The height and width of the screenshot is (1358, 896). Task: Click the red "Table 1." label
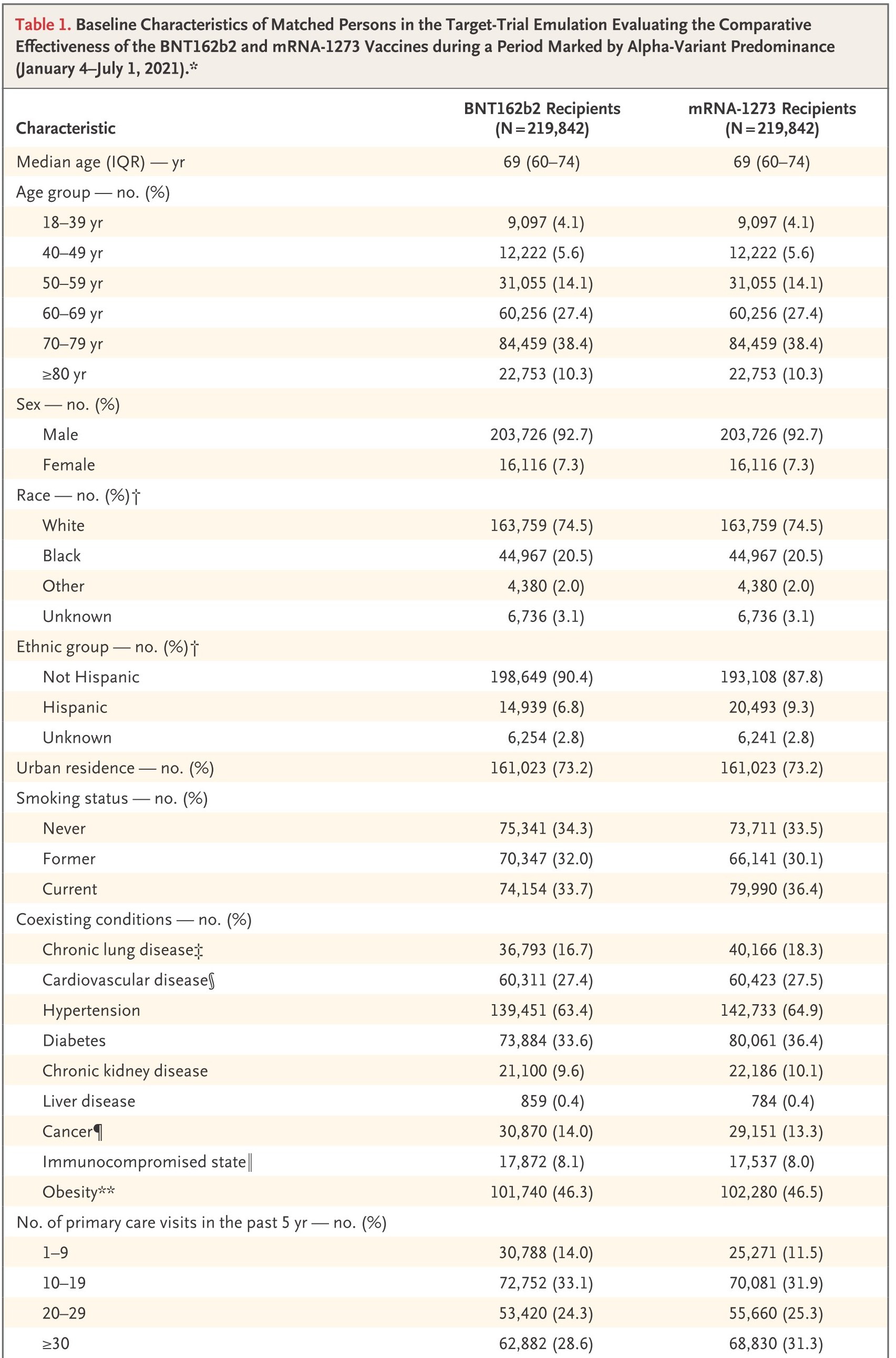[44, 25]
